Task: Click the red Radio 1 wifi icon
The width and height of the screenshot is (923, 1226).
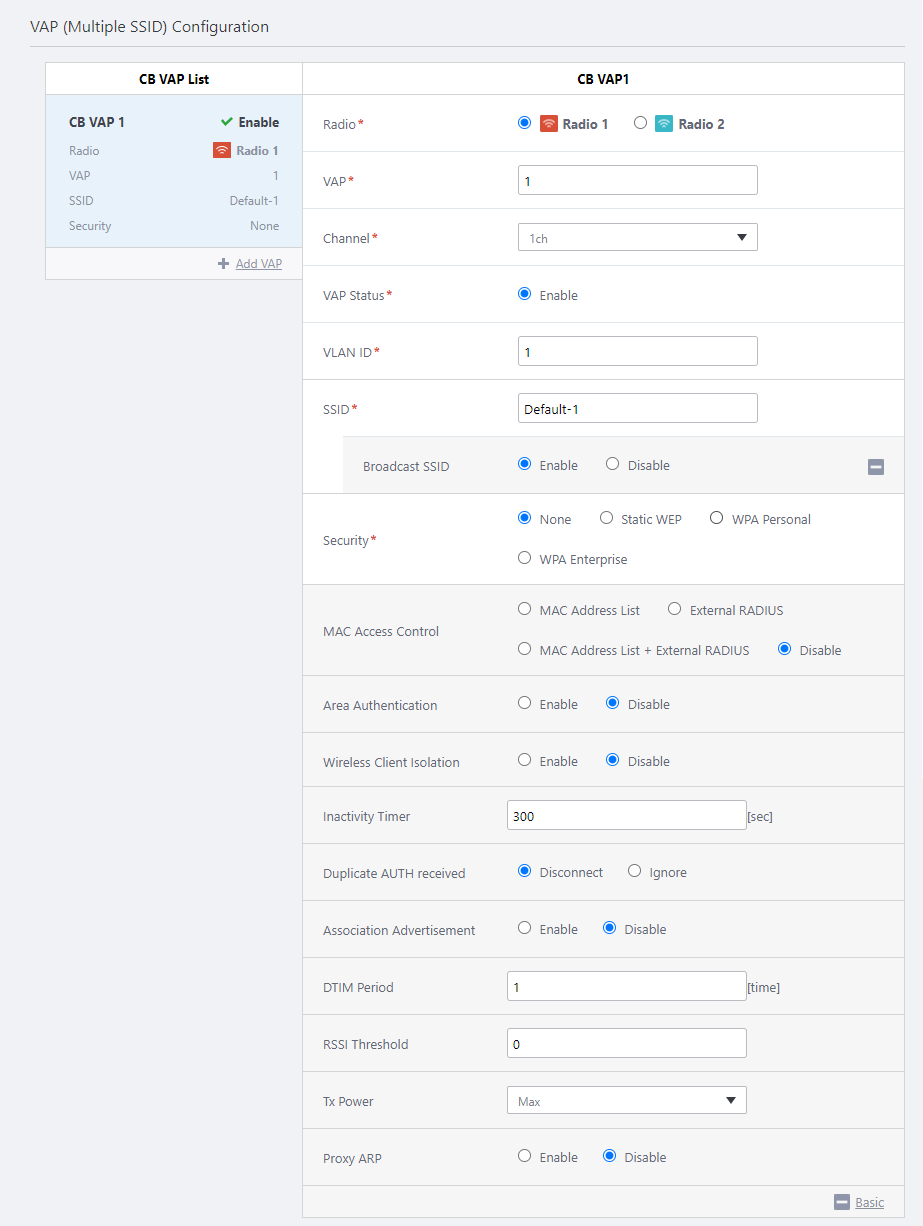Action: coord(548,124)
